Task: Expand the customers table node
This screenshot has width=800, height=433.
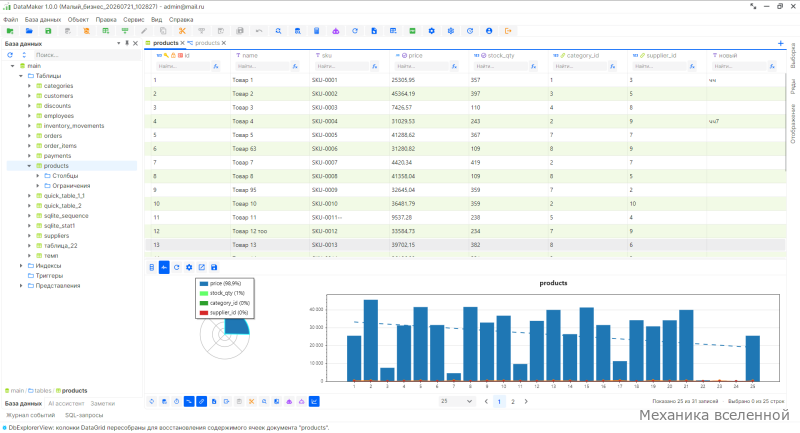Action: point(29,96)
